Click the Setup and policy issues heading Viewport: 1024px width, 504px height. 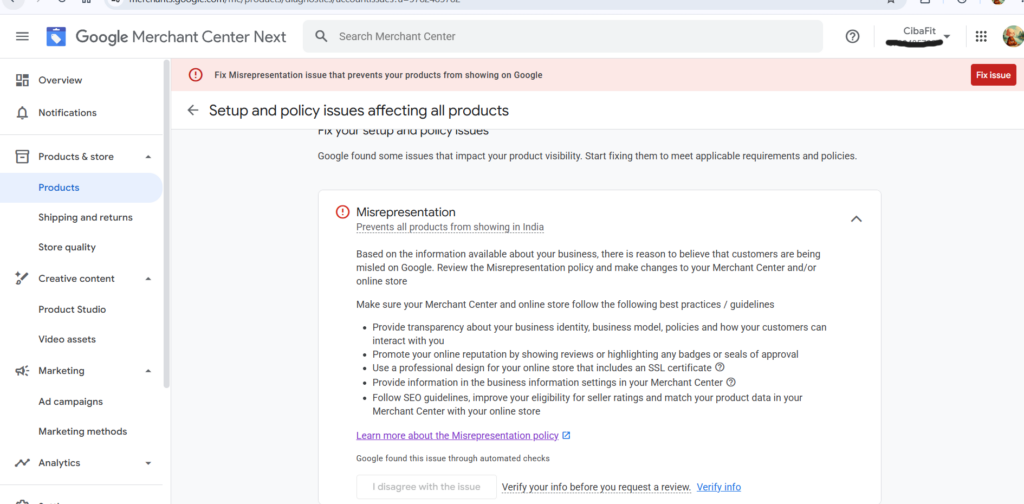(x=359, y=110)
